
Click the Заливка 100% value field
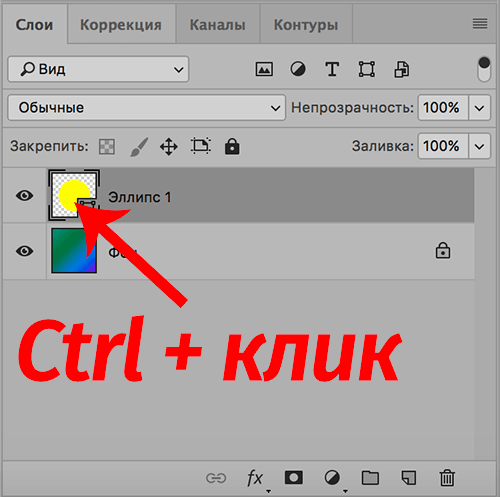443,146
